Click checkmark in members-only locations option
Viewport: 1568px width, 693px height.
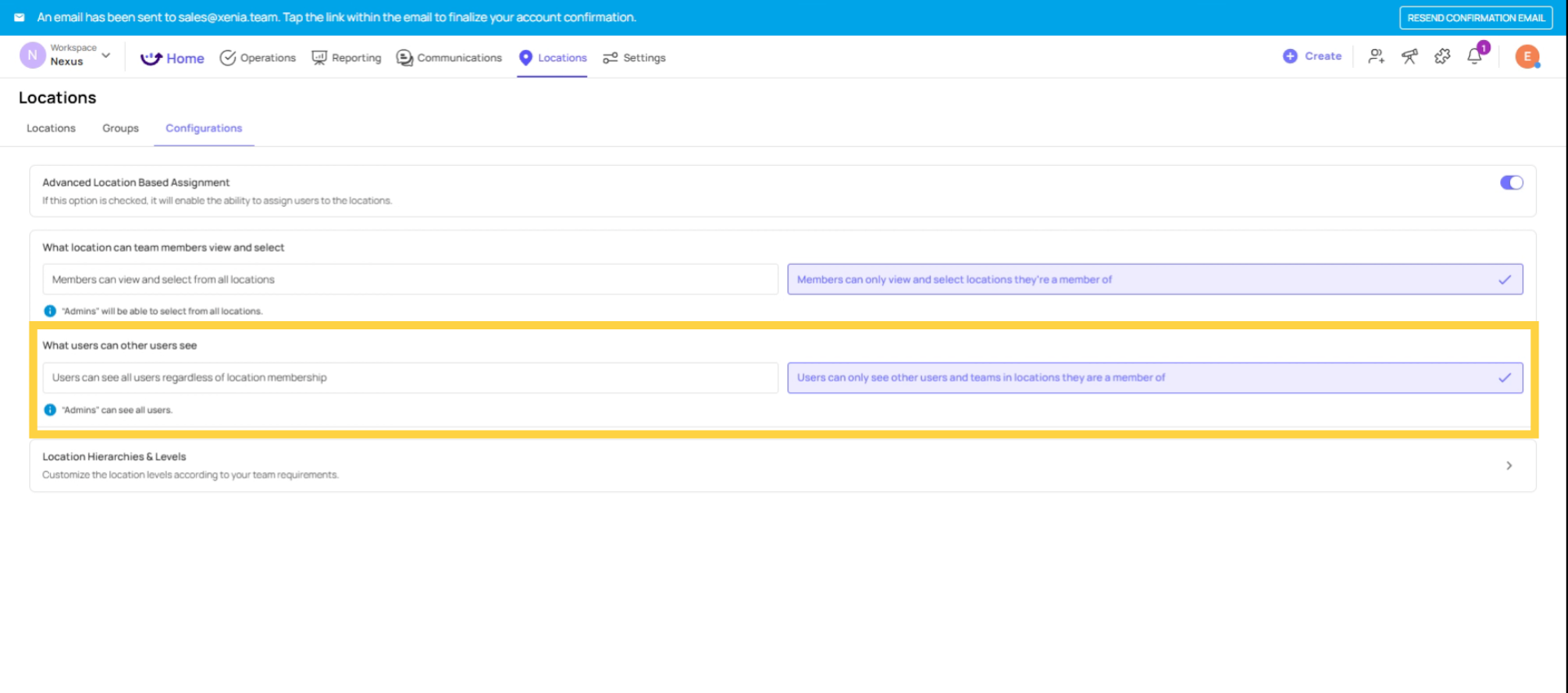1505,279
